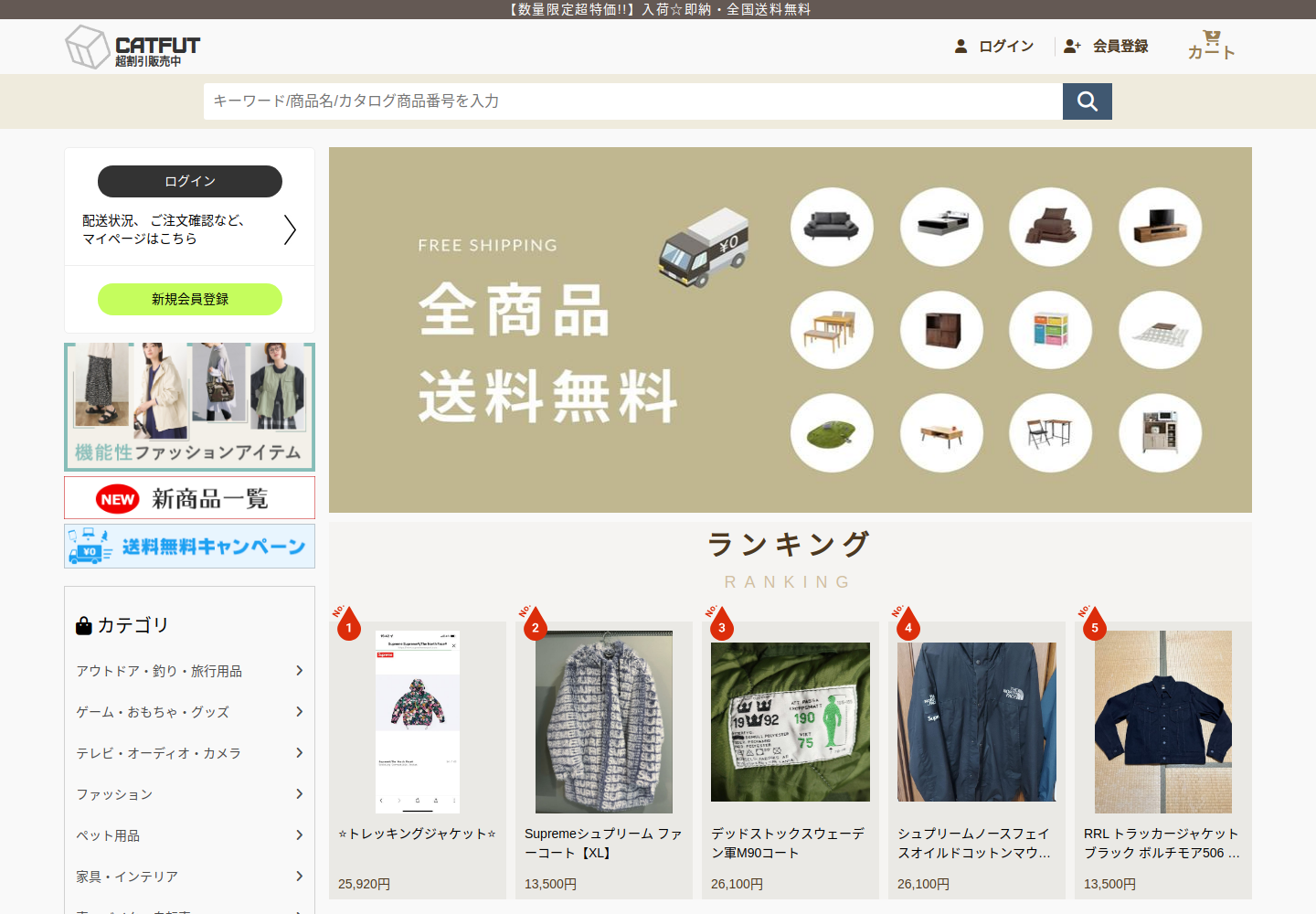Open 機能性ファッションアイテム banner

point(190,407)
